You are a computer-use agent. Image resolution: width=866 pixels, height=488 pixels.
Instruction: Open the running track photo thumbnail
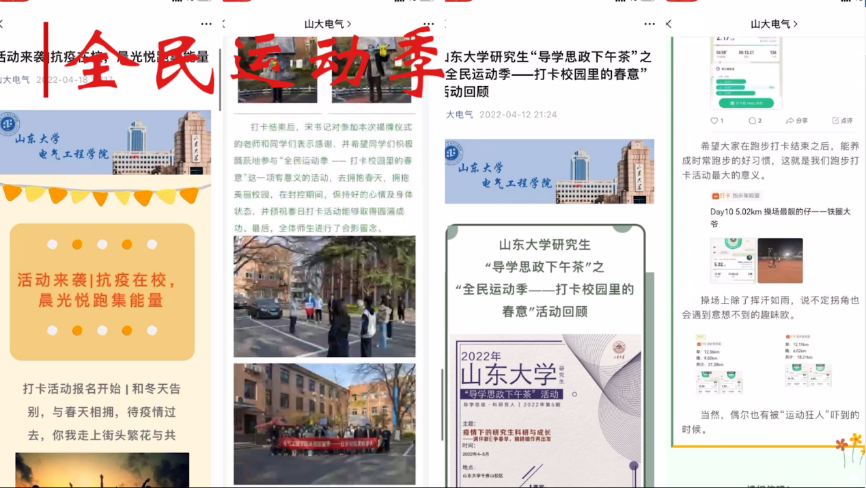(x=779, y=260)
